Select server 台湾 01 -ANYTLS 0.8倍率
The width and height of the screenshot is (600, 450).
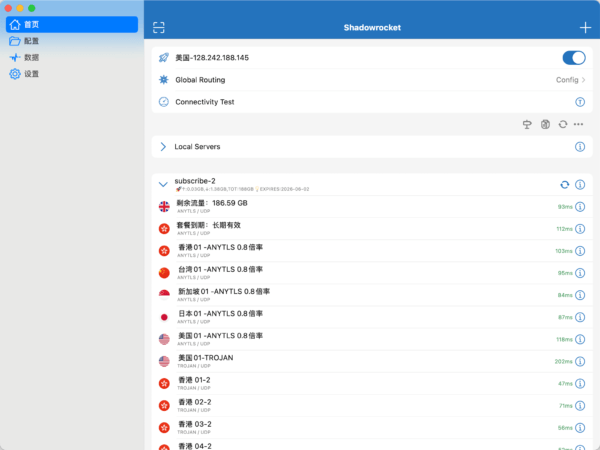372,273
